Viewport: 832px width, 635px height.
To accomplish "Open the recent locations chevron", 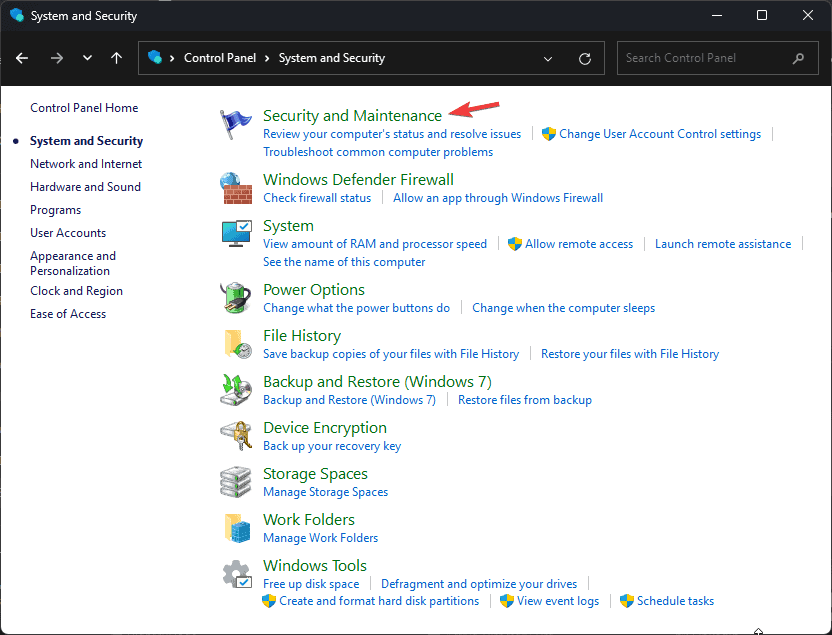I will [88, 58].
